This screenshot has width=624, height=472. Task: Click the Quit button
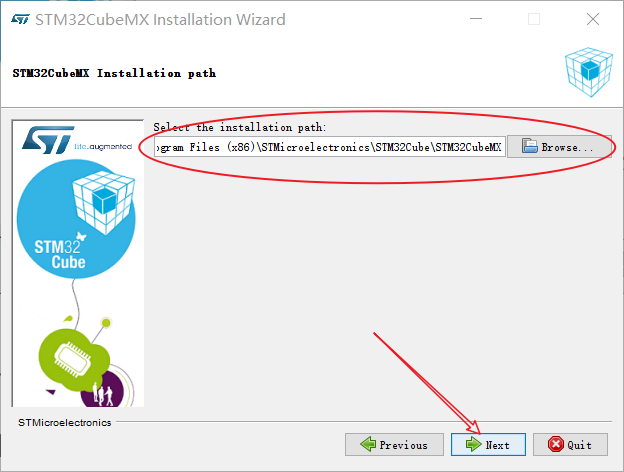(570, 444)
